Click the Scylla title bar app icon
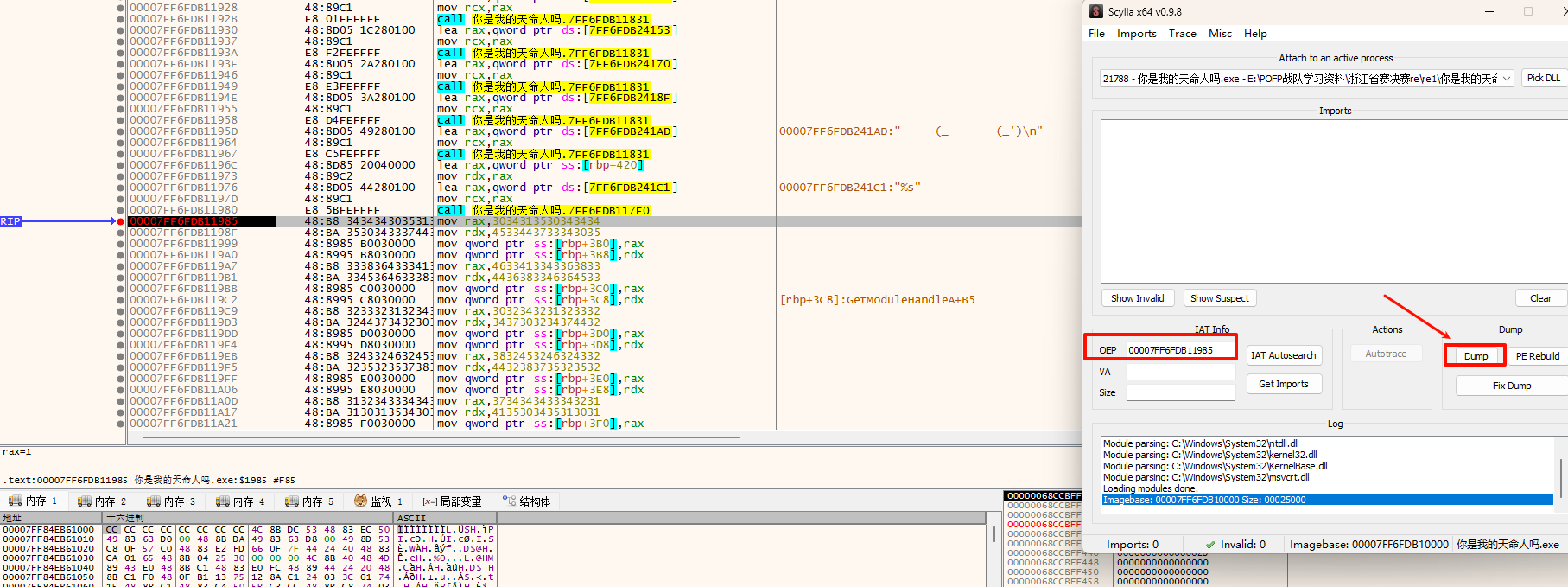1568x587 pixels. (1096, 11)
